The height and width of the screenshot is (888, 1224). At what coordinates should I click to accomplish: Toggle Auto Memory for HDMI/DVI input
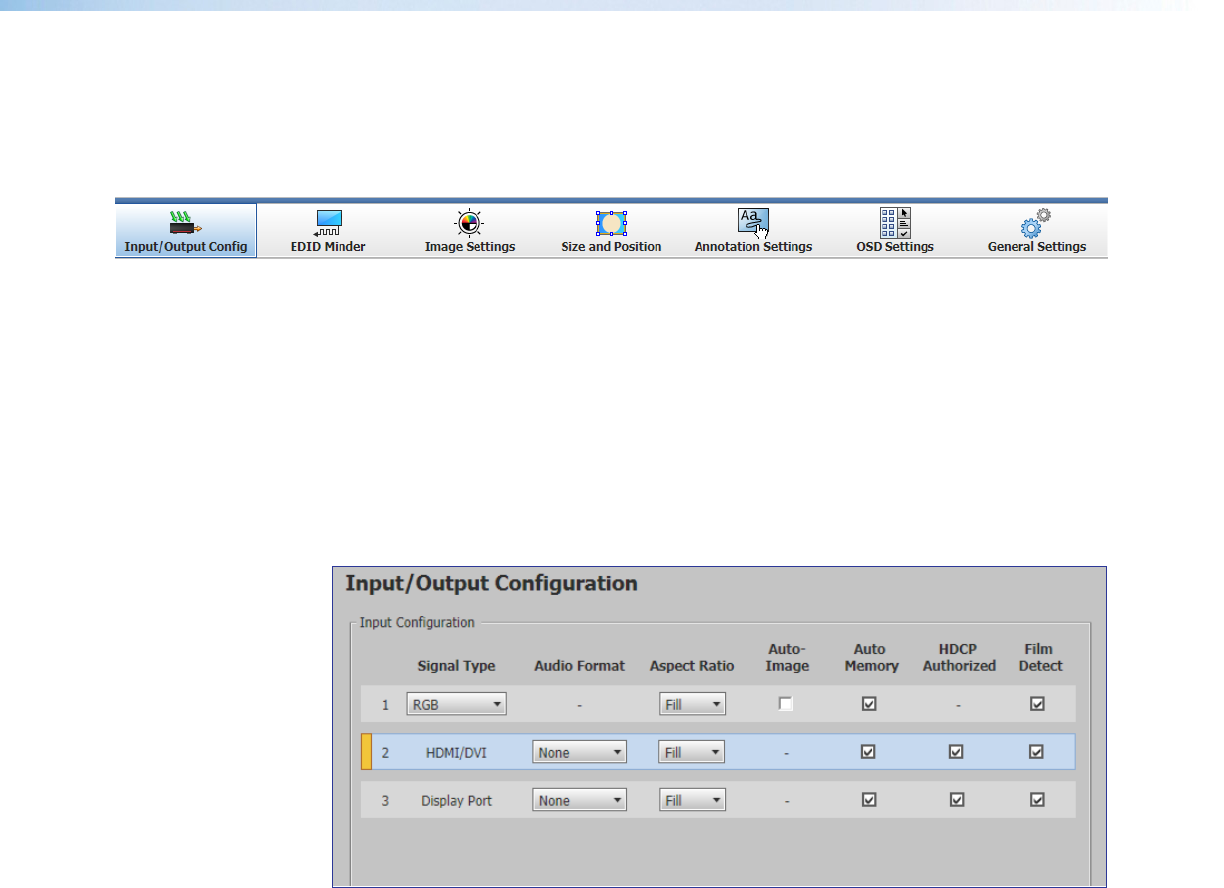pyautogui.click(x=869, y=752)
